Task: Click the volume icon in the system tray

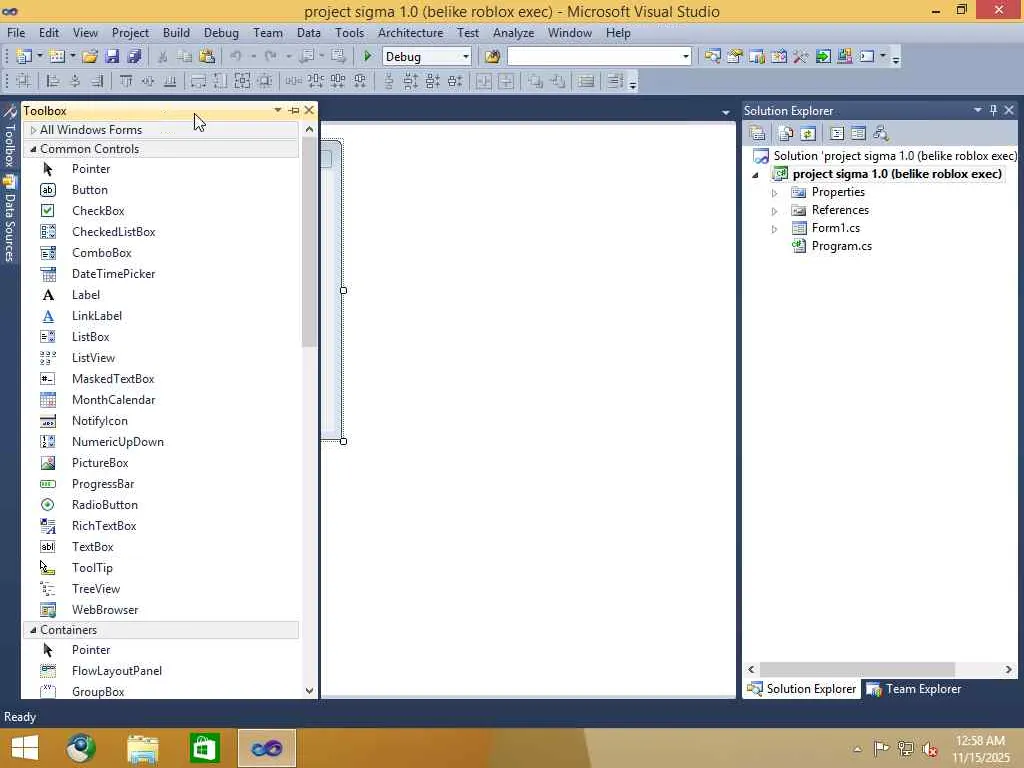Action: [x=929, y=748]
